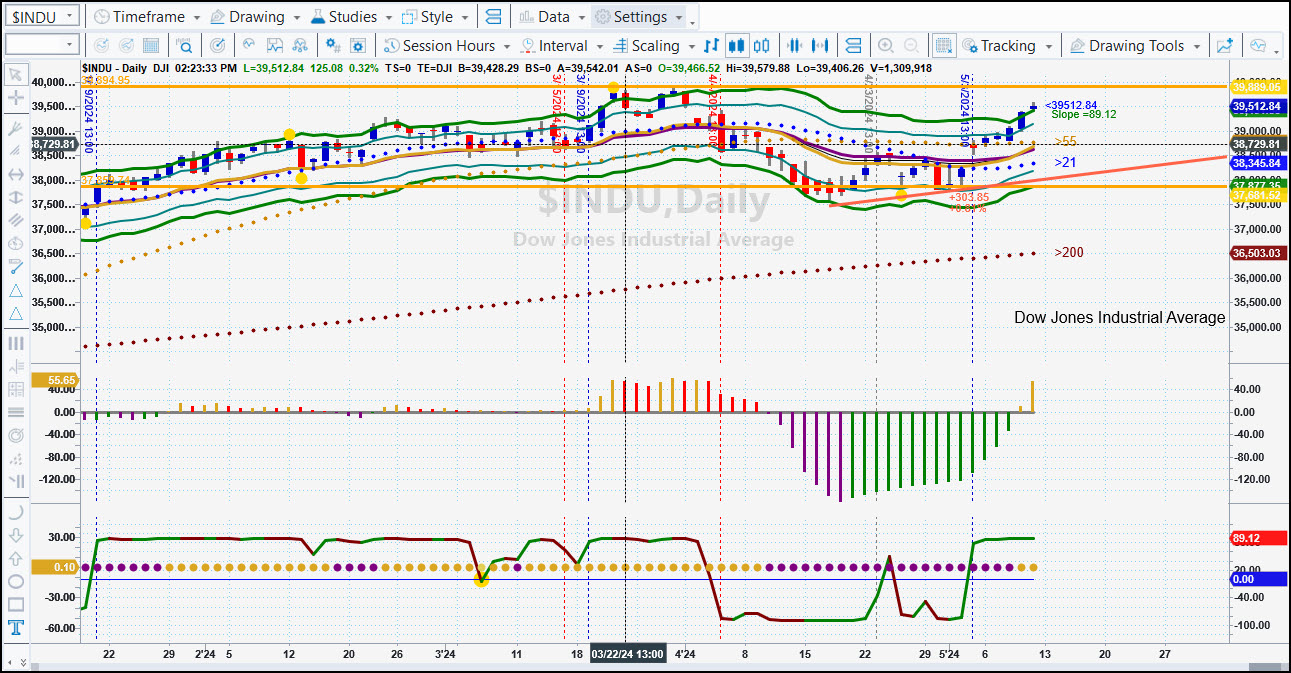Open the boxed gear properties icon
Viewport: 1291px width, 673px height.
click(357, 46)
